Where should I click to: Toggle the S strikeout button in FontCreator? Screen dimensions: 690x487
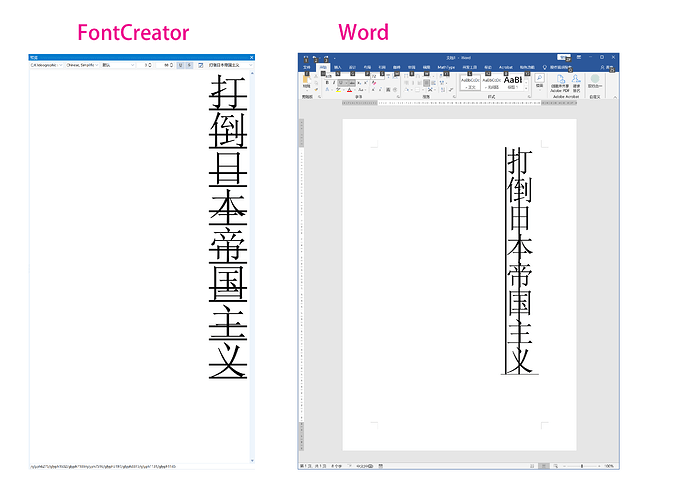tap(190, 65)
